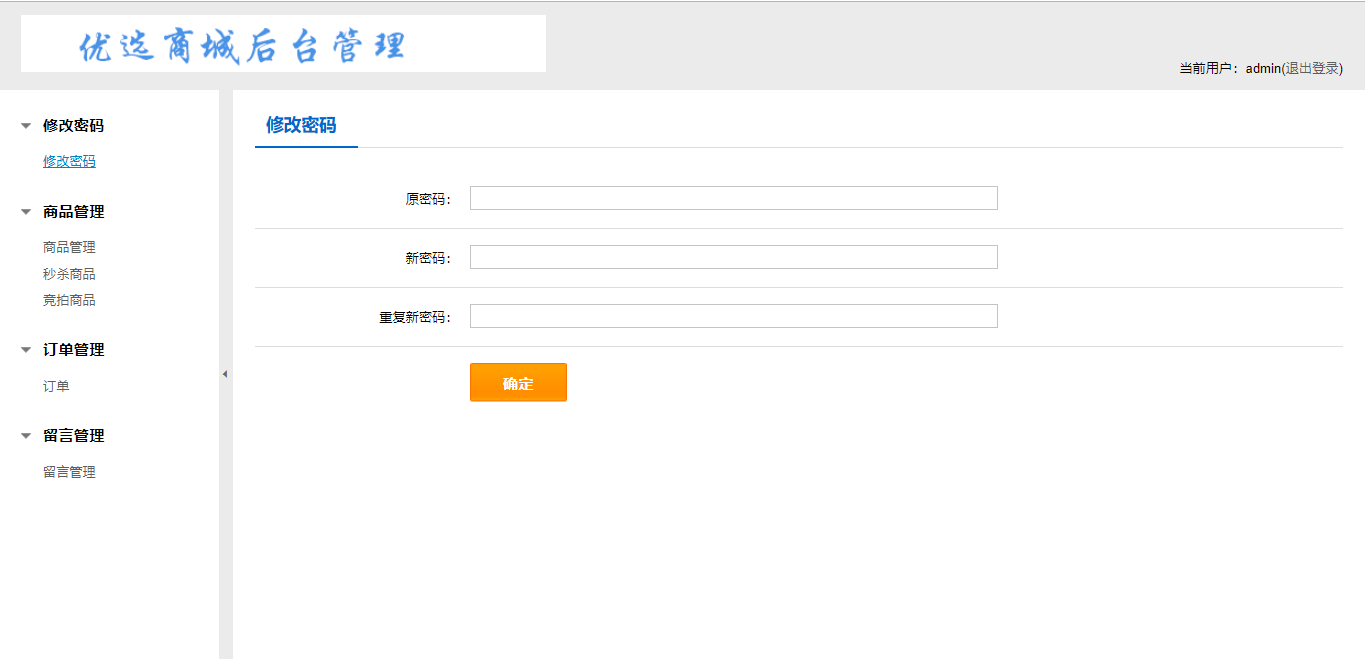Click the 优选商城后台管理 logo banner
This screenshot has width=1365, height=659.
283,44
